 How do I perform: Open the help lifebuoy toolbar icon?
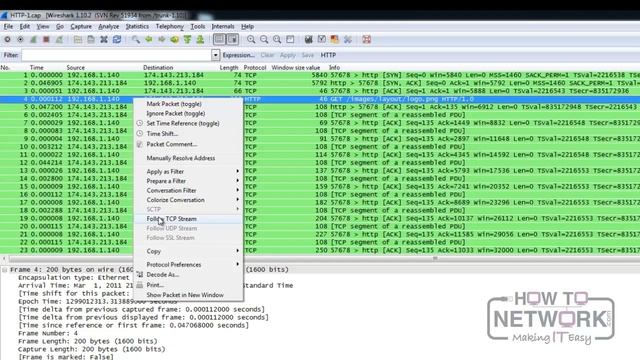point(367,40)
